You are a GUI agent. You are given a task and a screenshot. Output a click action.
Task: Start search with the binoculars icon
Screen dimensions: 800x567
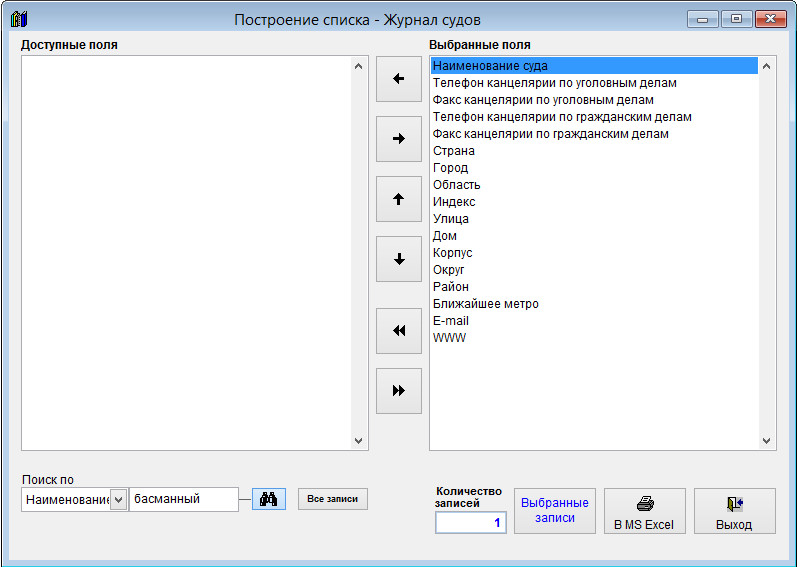click(x=269, y=499)
